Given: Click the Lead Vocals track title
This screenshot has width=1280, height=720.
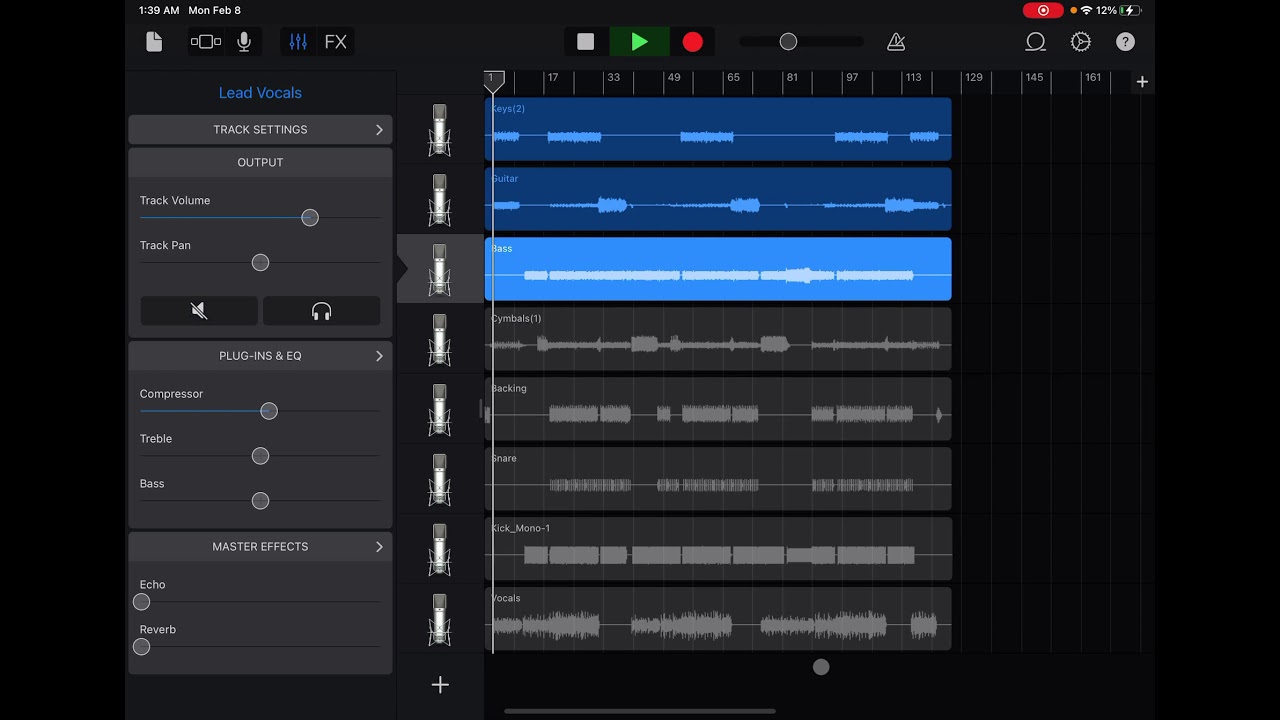Looking at the screenshot, I should [260, 93].
